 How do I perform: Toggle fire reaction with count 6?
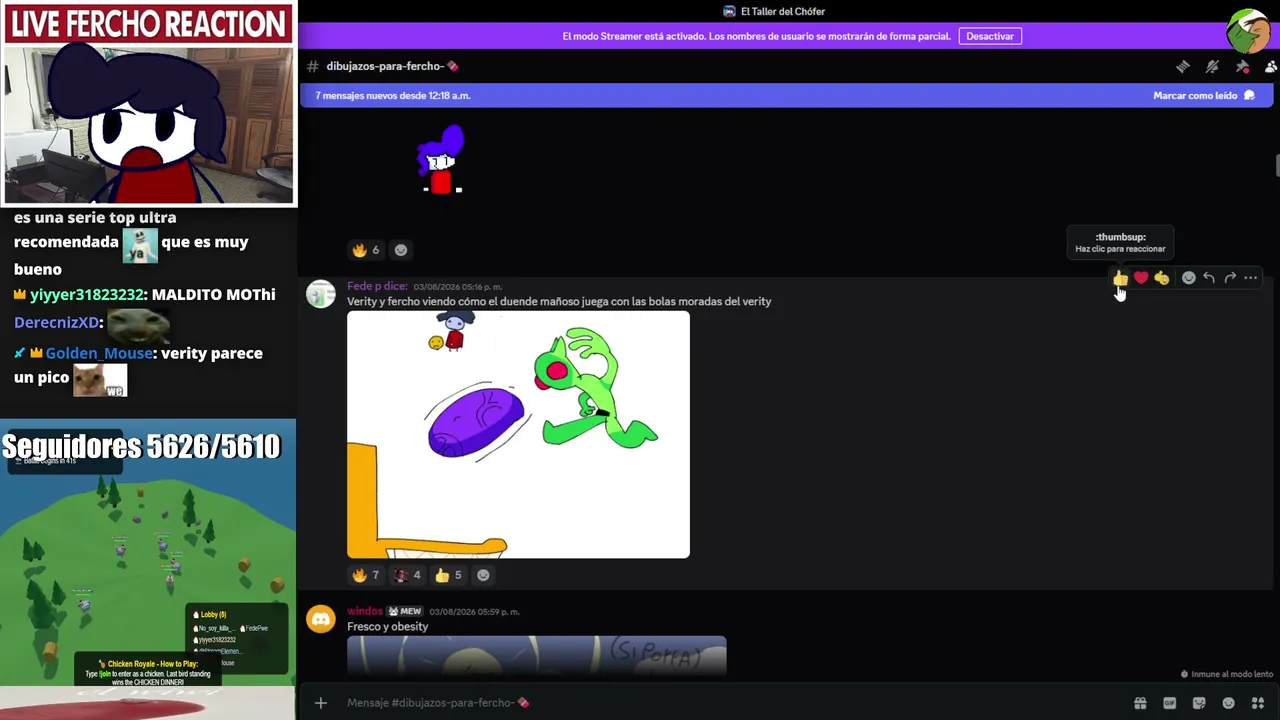tap(366, 250)
